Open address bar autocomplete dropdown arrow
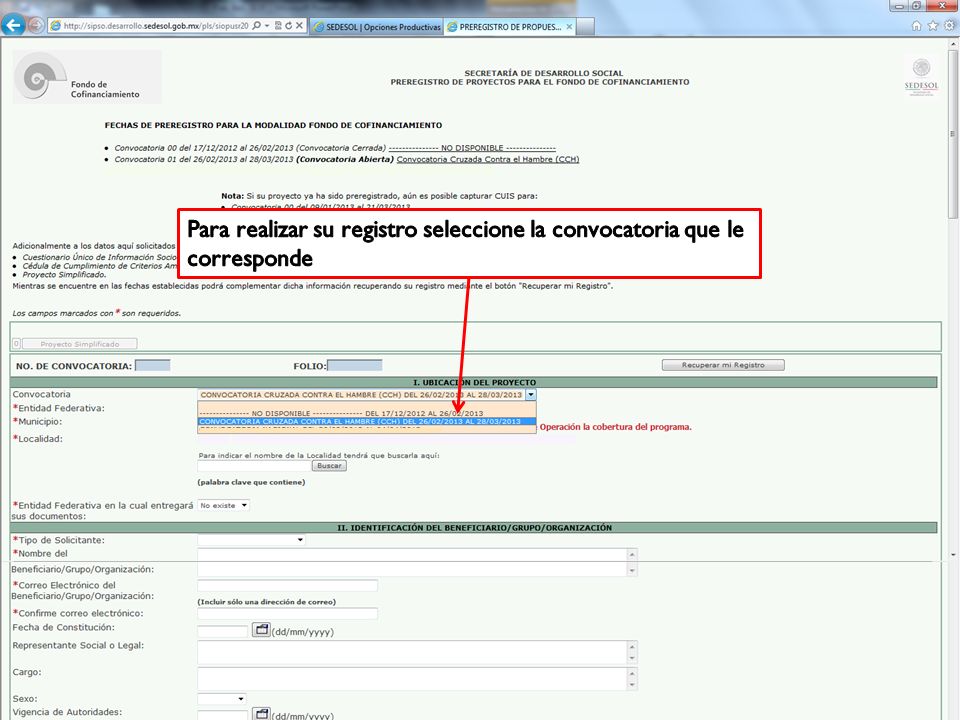This screenshot has height=720, width=960. [267, 26]
